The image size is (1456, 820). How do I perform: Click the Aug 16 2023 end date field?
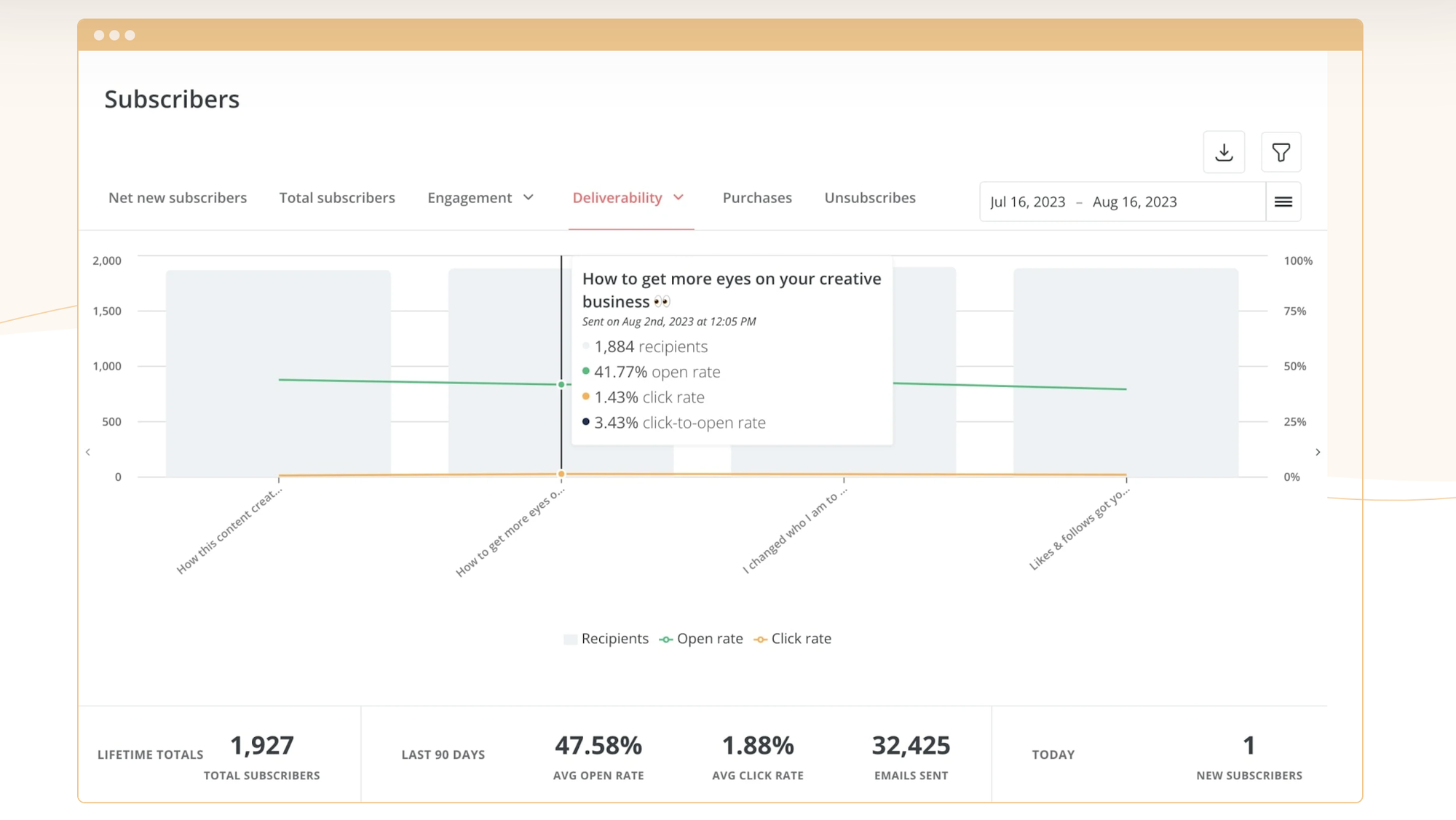coord(1135,201)
